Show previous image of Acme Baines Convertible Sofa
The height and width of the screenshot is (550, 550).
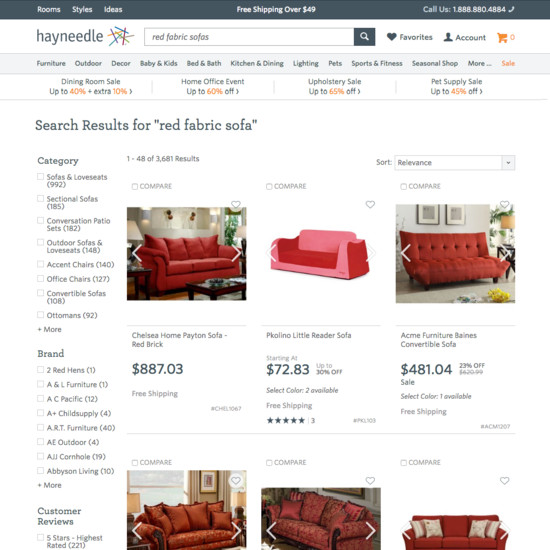pyautogui.click(x=405, y=253)
